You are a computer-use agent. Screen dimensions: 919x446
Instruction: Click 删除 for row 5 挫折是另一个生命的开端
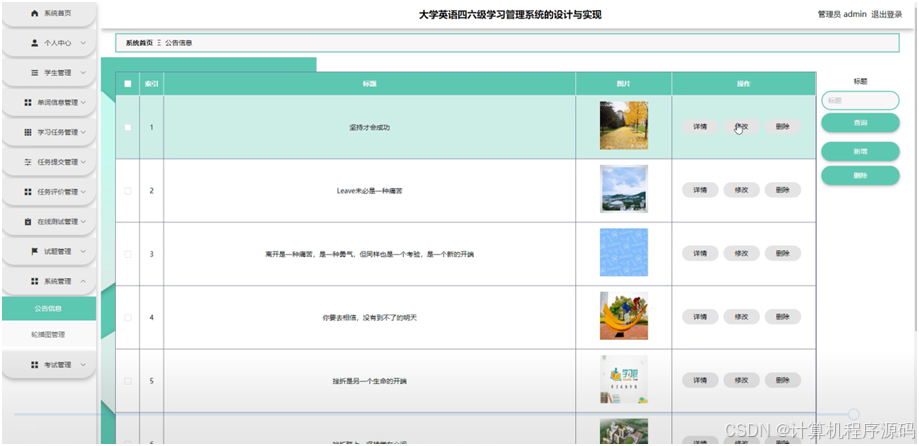(x=782, y=380)
